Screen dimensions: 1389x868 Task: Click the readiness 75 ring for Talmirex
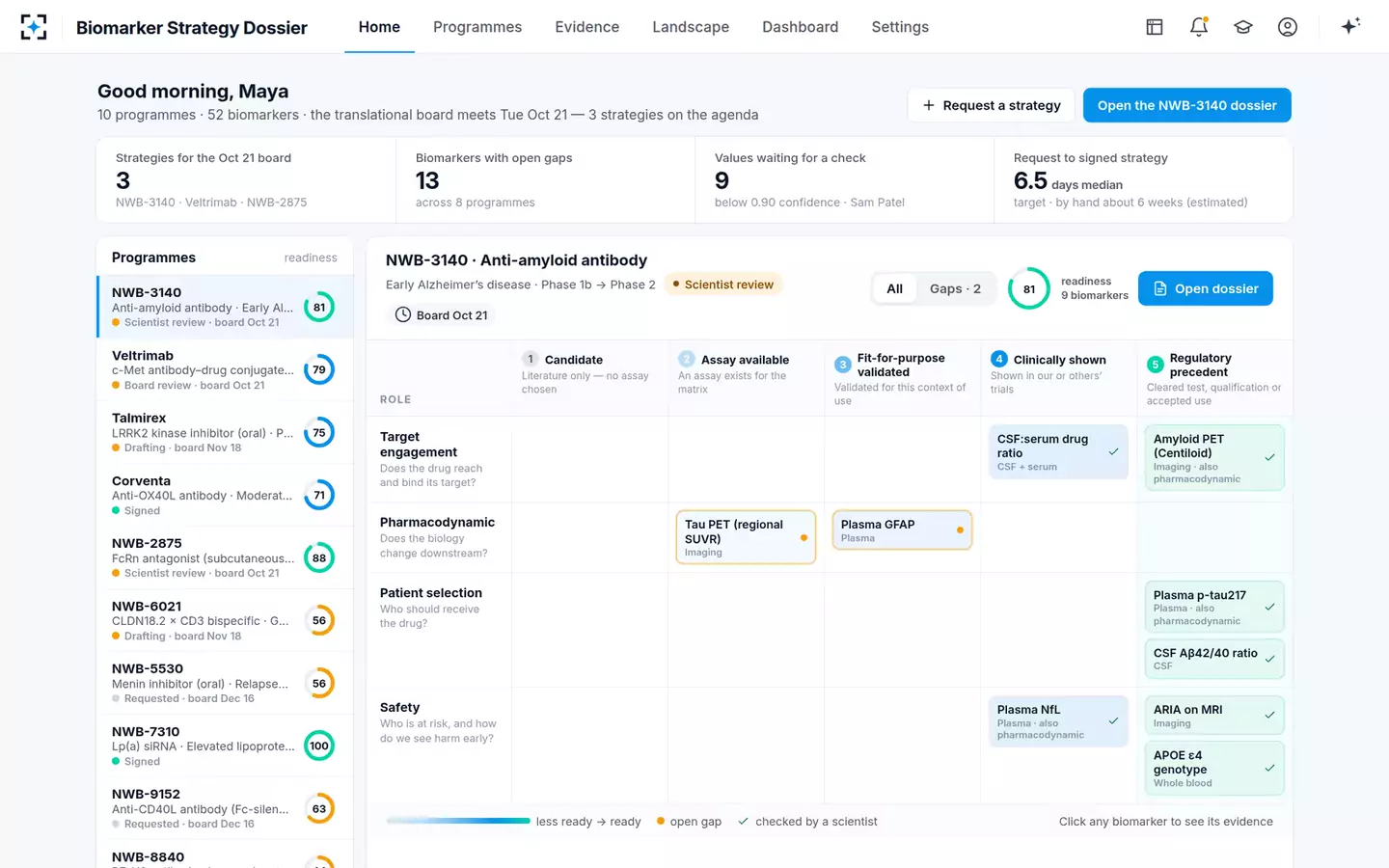pyautogui.click(x=319, y=433)
